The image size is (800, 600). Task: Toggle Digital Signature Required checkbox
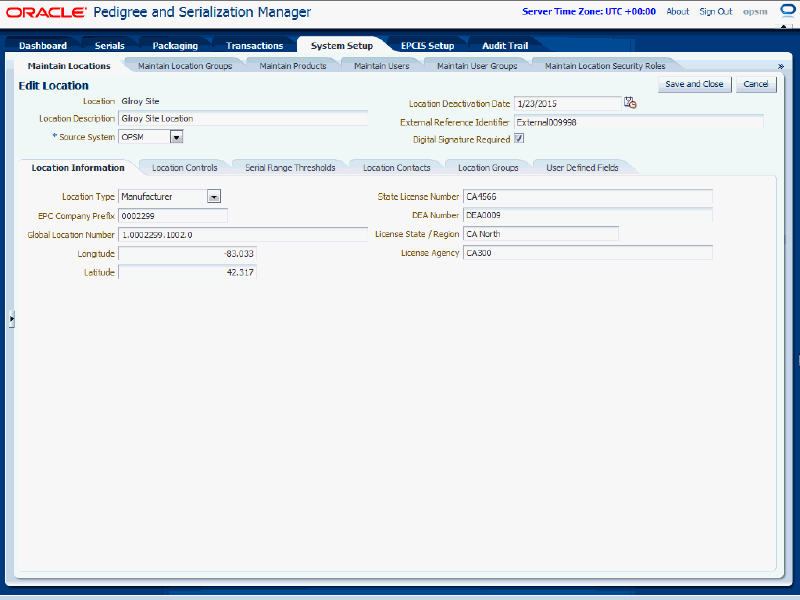tap(519, 138)
